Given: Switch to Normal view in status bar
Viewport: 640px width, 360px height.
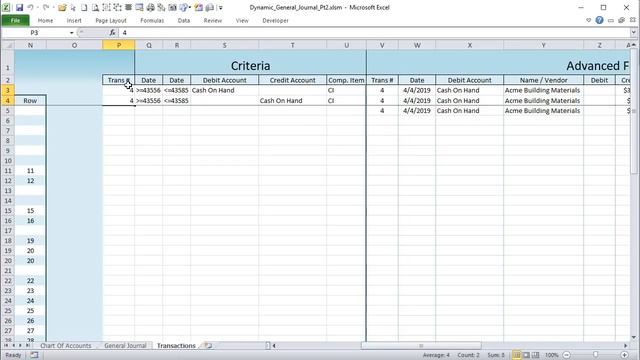Looking at the screenshot, I should coord(517,355).
